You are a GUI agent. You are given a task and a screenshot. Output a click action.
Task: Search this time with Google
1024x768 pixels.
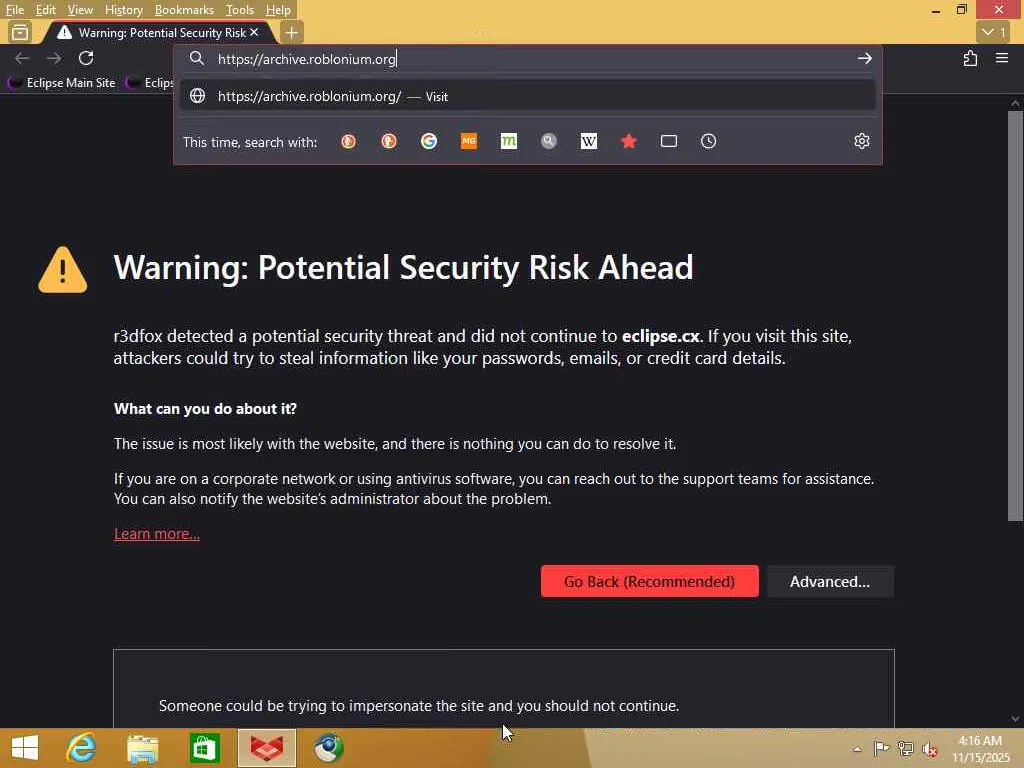click(429, 141)
